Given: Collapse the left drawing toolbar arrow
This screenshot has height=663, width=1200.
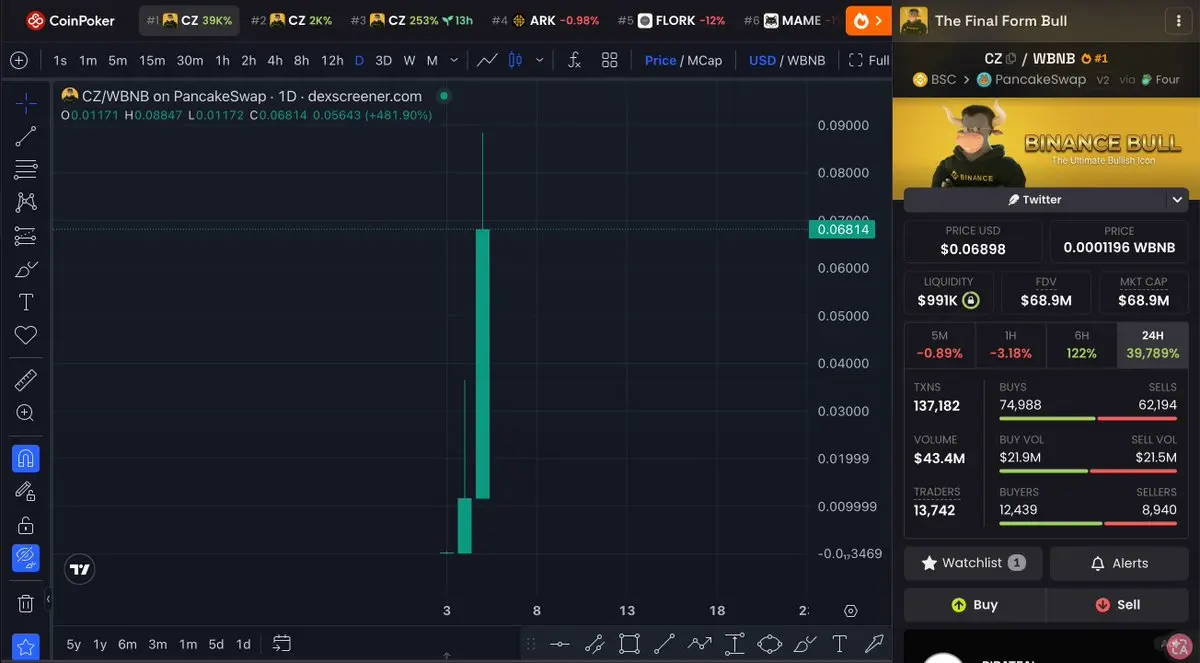Looking at the screenshot, I should pyautogui.click(x=48, y=599).
